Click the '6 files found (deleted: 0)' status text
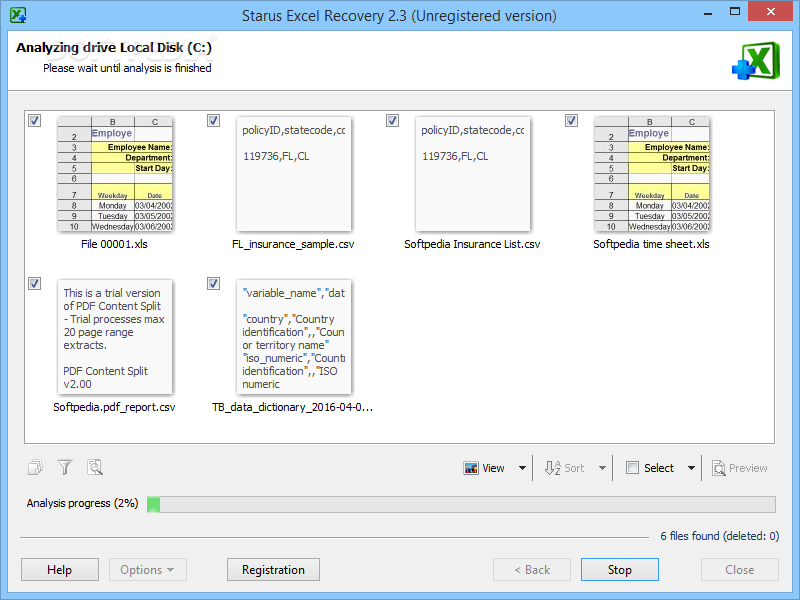The image size is (800, 600). (x=719, y=536)
